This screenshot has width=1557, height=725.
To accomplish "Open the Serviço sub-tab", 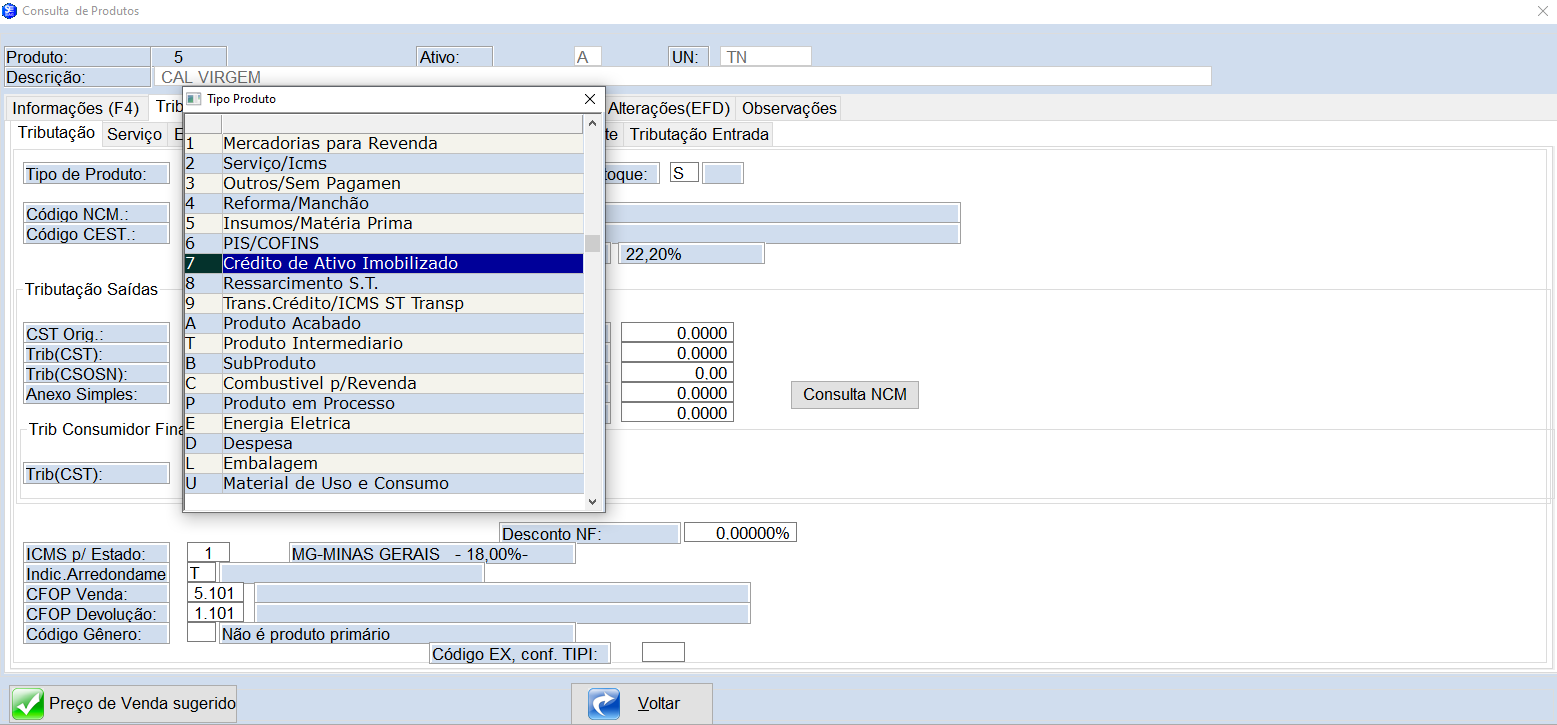I will pos(134,134).
